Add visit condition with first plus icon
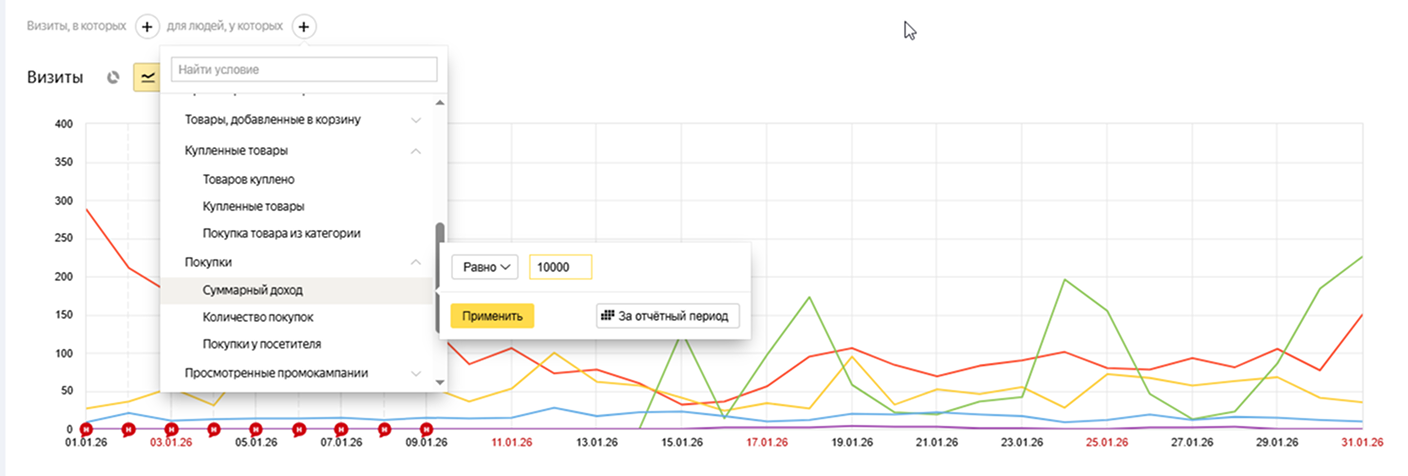 pos(147,26)
